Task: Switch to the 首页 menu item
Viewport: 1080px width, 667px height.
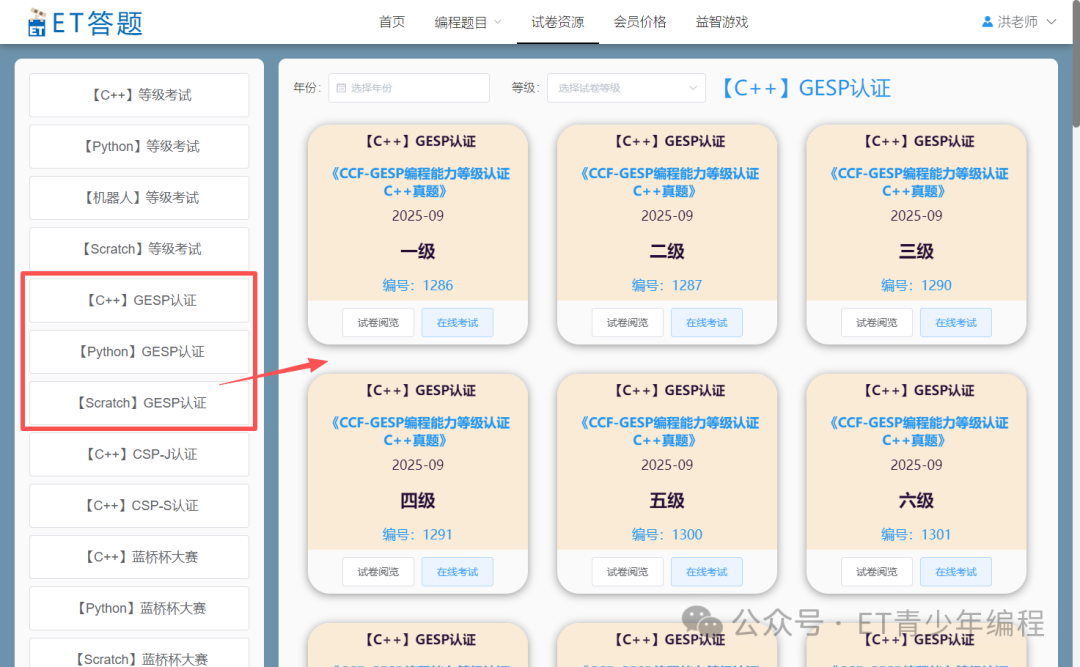Action: (392, 21)
